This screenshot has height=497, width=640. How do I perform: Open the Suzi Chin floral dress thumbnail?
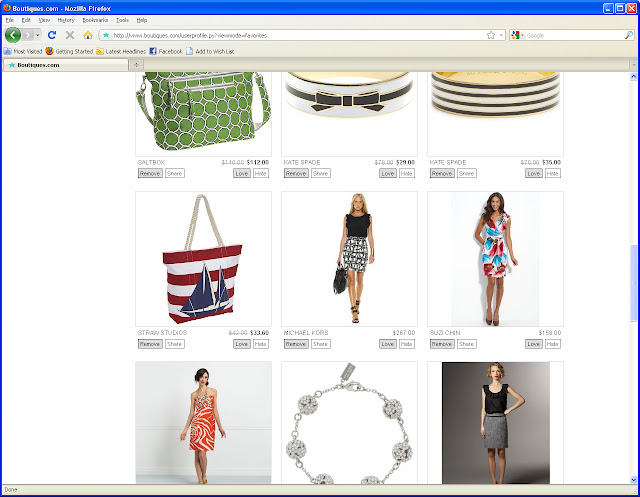495,259
